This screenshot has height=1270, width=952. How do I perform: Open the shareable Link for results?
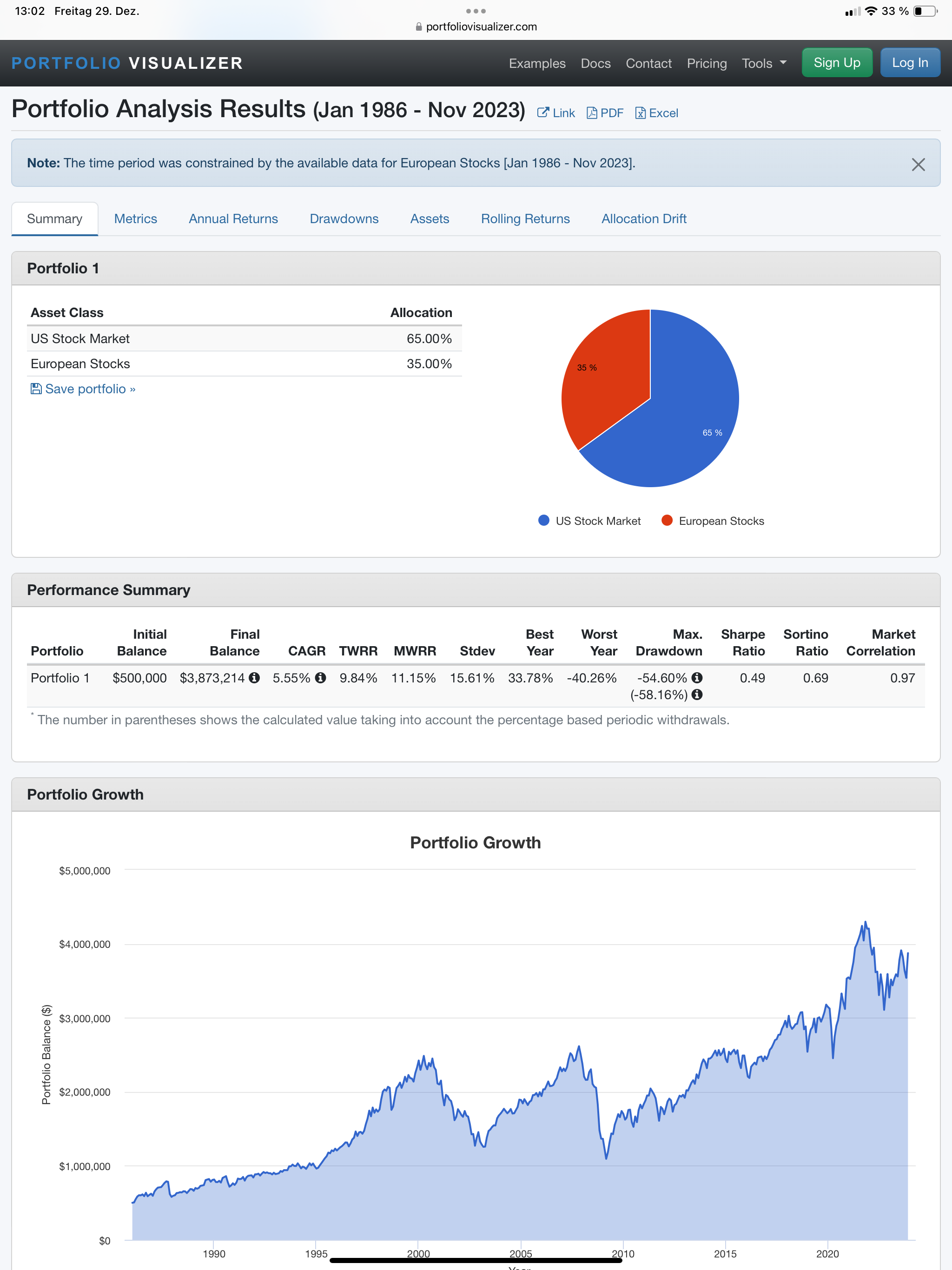(556, 113)
